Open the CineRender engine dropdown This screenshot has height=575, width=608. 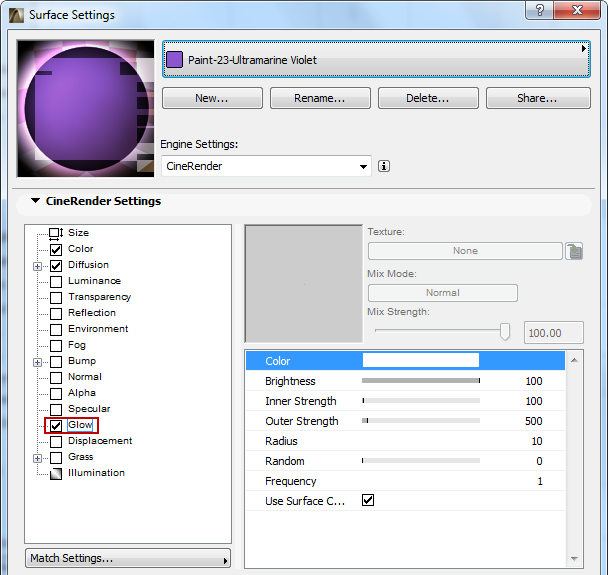266,166
